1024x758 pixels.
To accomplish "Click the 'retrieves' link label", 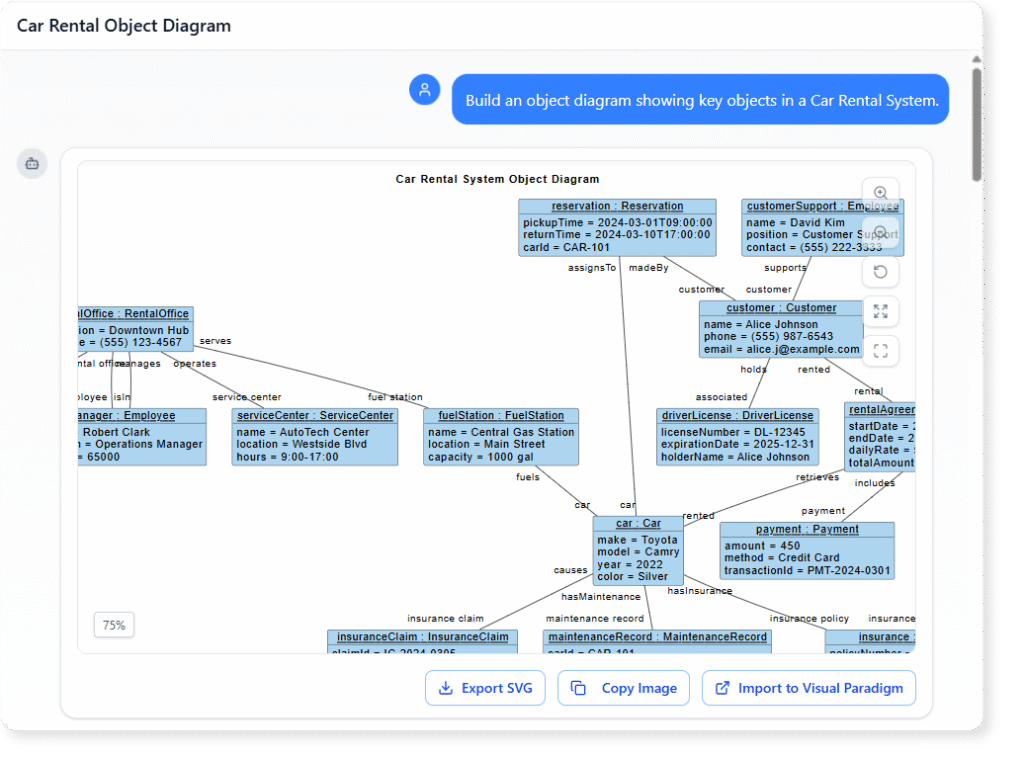I will (817, 477).
